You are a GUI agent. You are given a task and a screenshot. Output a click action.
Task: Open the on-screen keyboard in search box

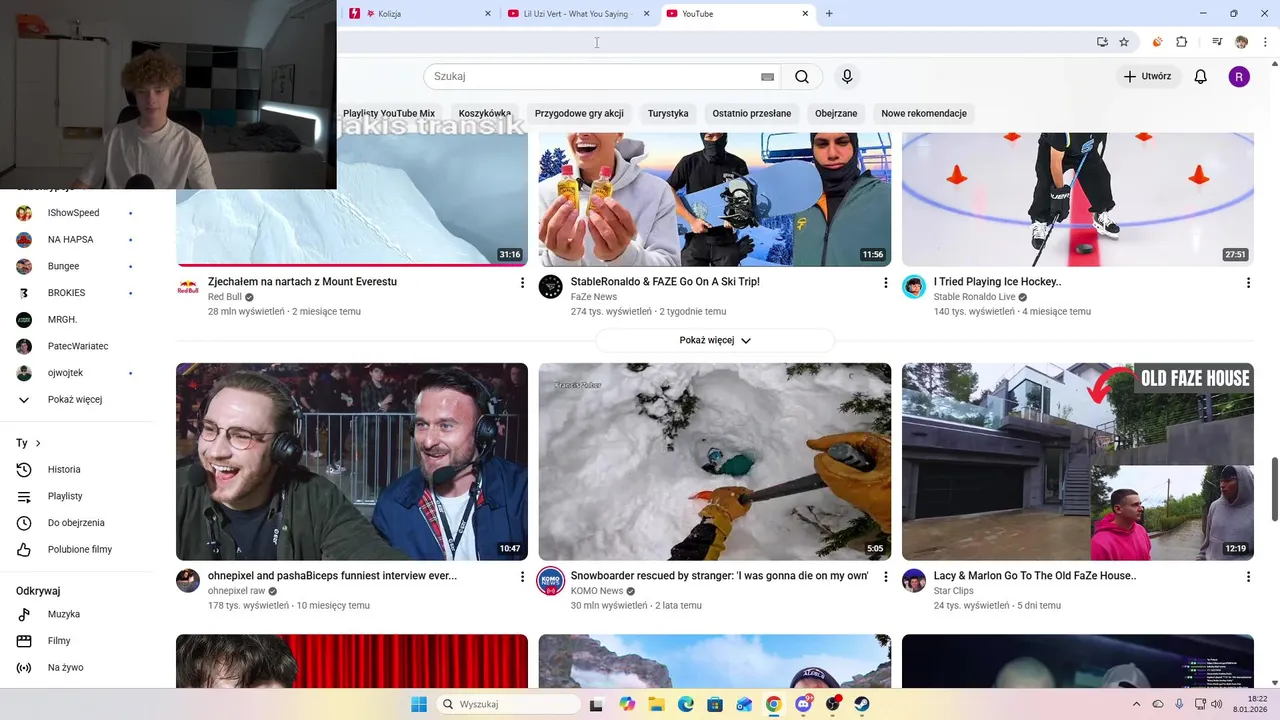click(767, 77)
